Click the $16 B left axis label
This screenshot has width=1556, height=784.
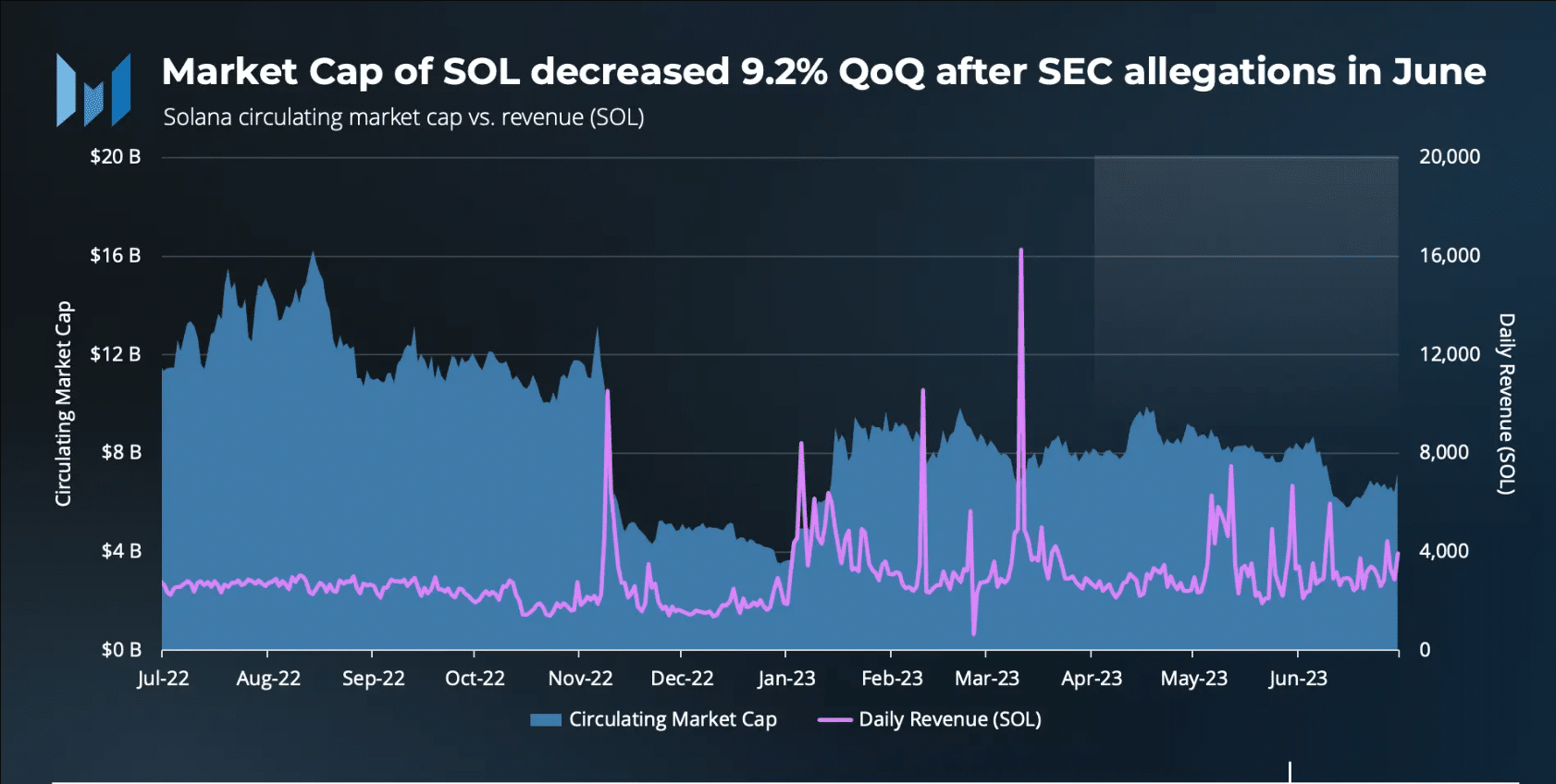(x=116, y=255)
